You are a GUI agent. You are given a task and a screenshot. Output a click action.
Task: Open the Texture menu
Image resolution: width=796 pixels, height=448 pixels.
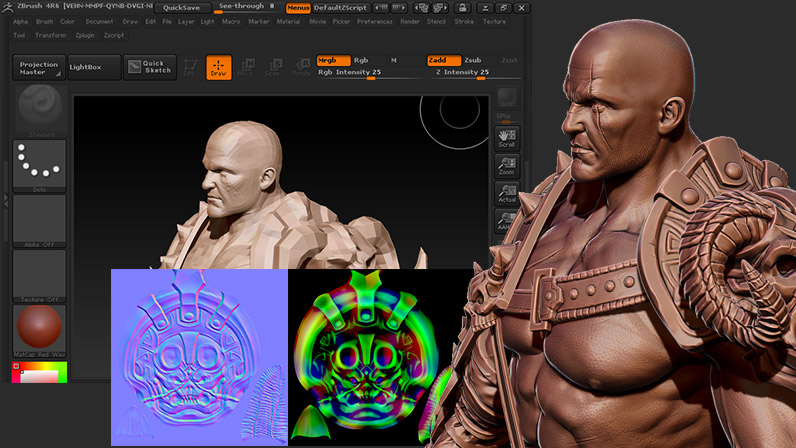(x=494, y=22)
